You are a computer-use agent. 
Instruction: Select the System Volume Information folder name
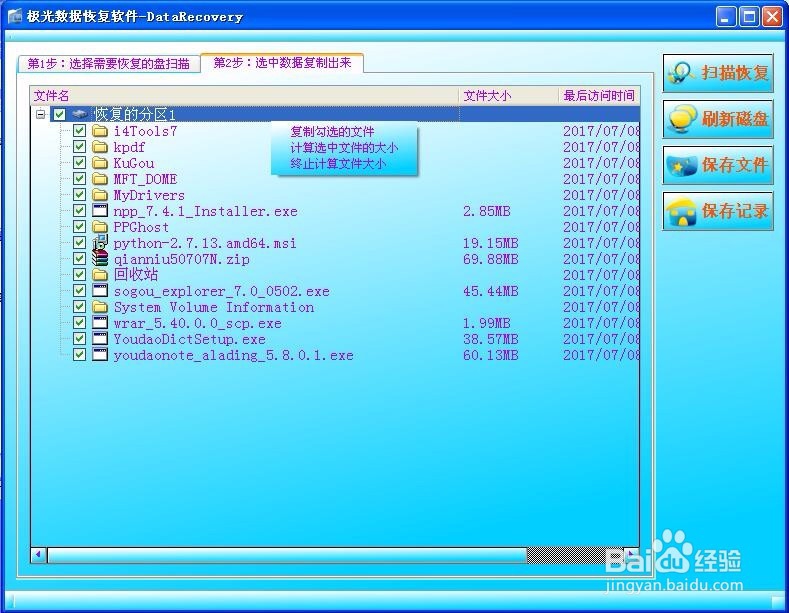point(214,307)
